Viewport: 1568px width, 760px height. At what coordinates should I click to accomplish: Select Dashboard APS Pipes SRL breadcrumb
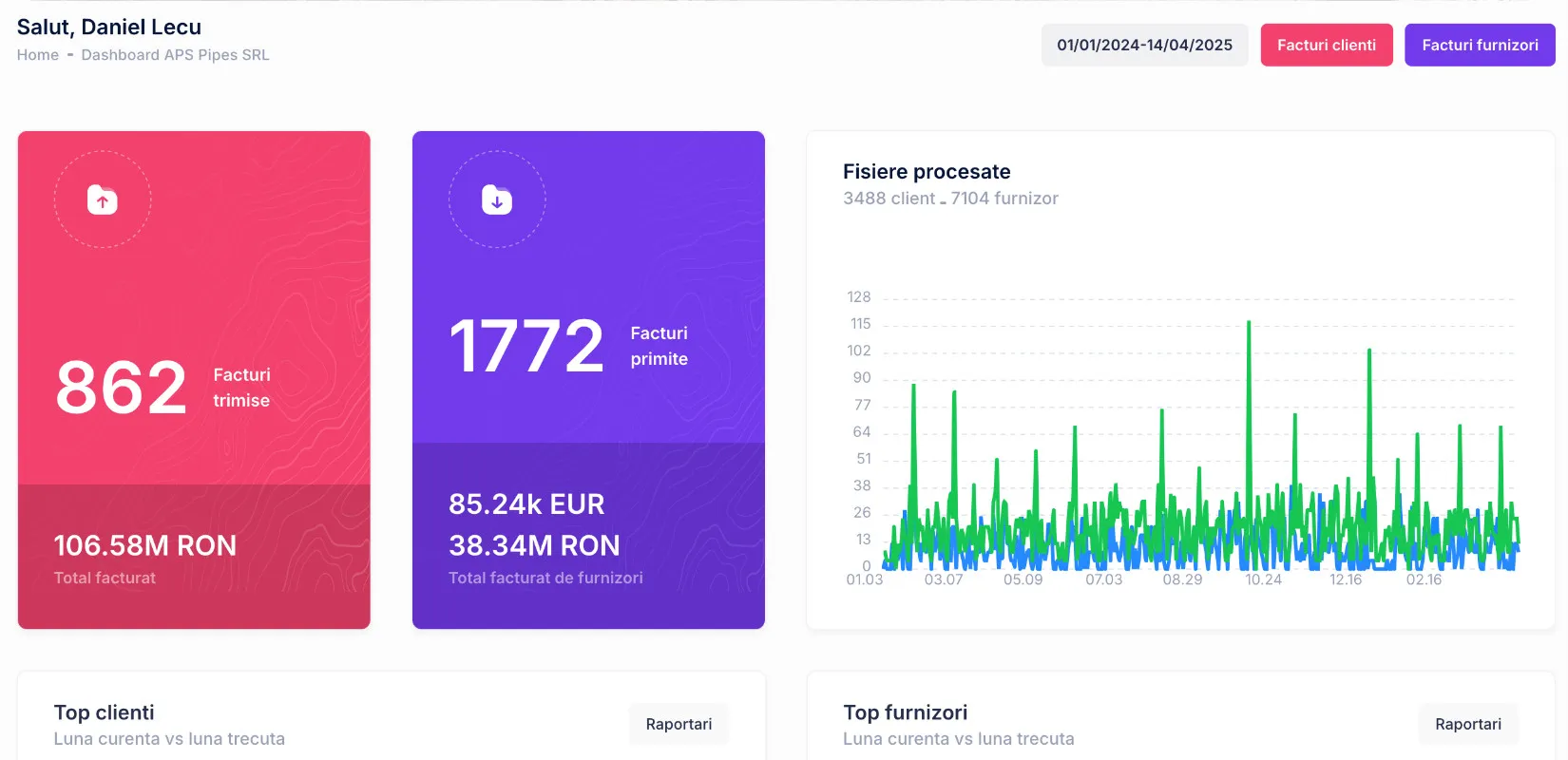(175, 55)
